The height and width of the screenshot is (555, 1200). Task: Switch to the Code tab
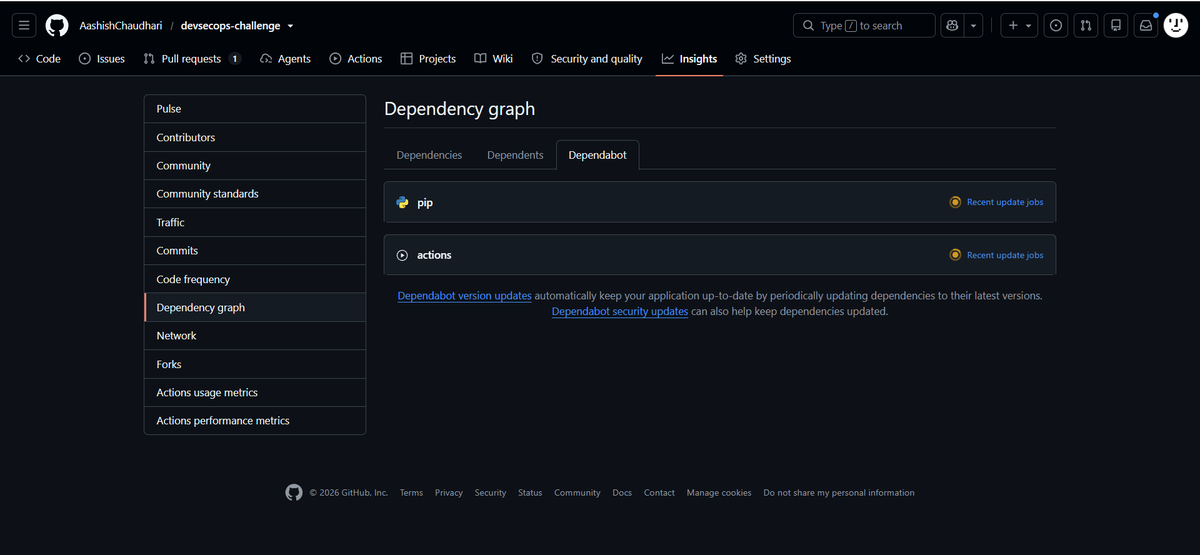tap(39, 59)
